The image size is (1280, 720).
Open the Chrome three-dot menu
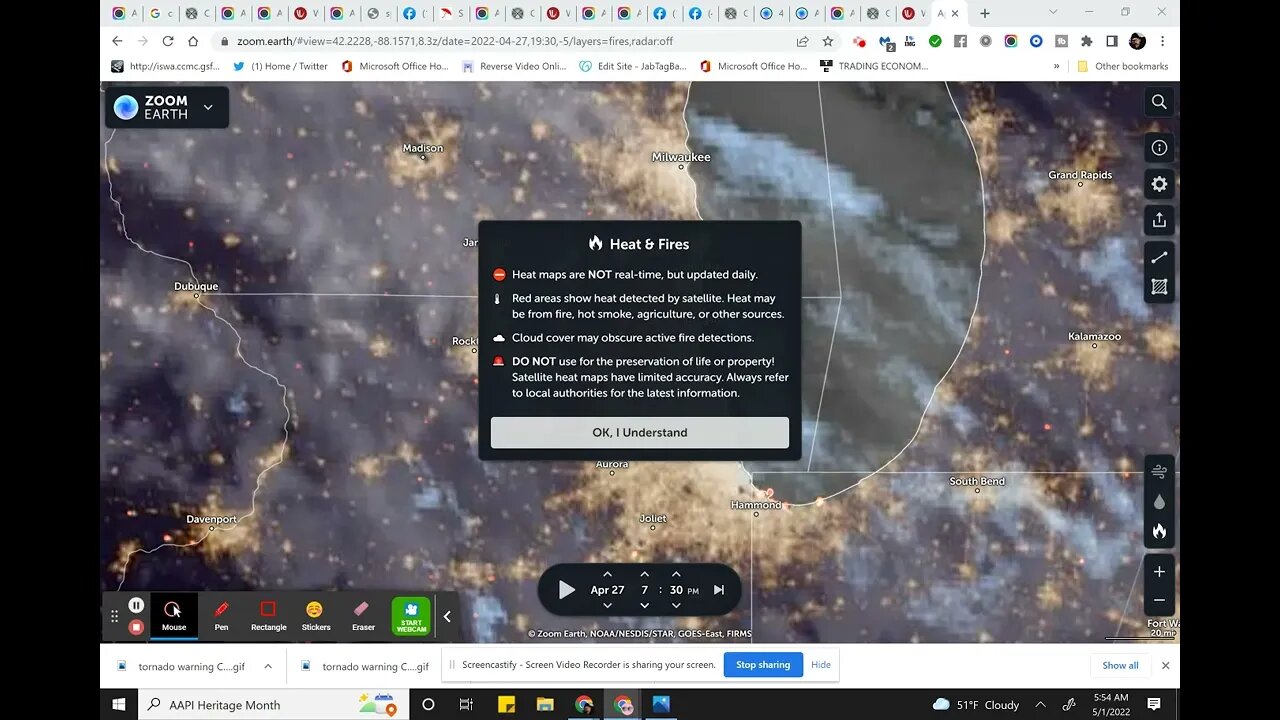1162,41
